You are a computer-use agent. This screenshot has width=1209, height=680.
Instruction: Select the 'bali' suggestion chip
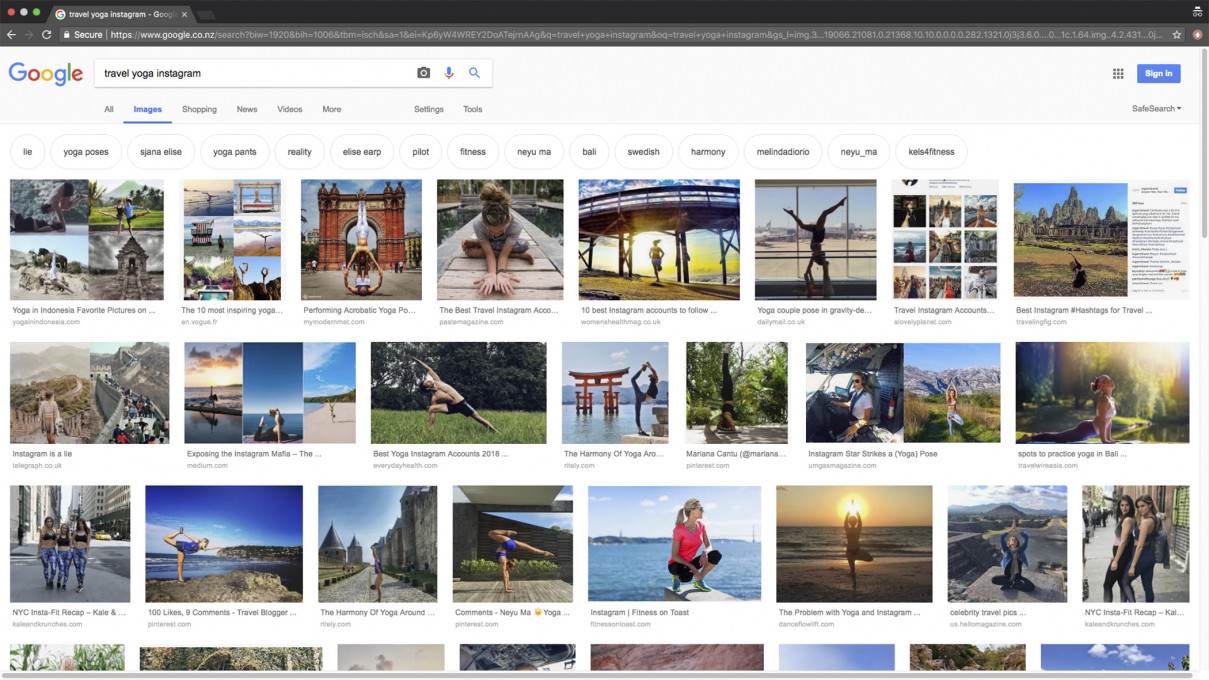589,152
